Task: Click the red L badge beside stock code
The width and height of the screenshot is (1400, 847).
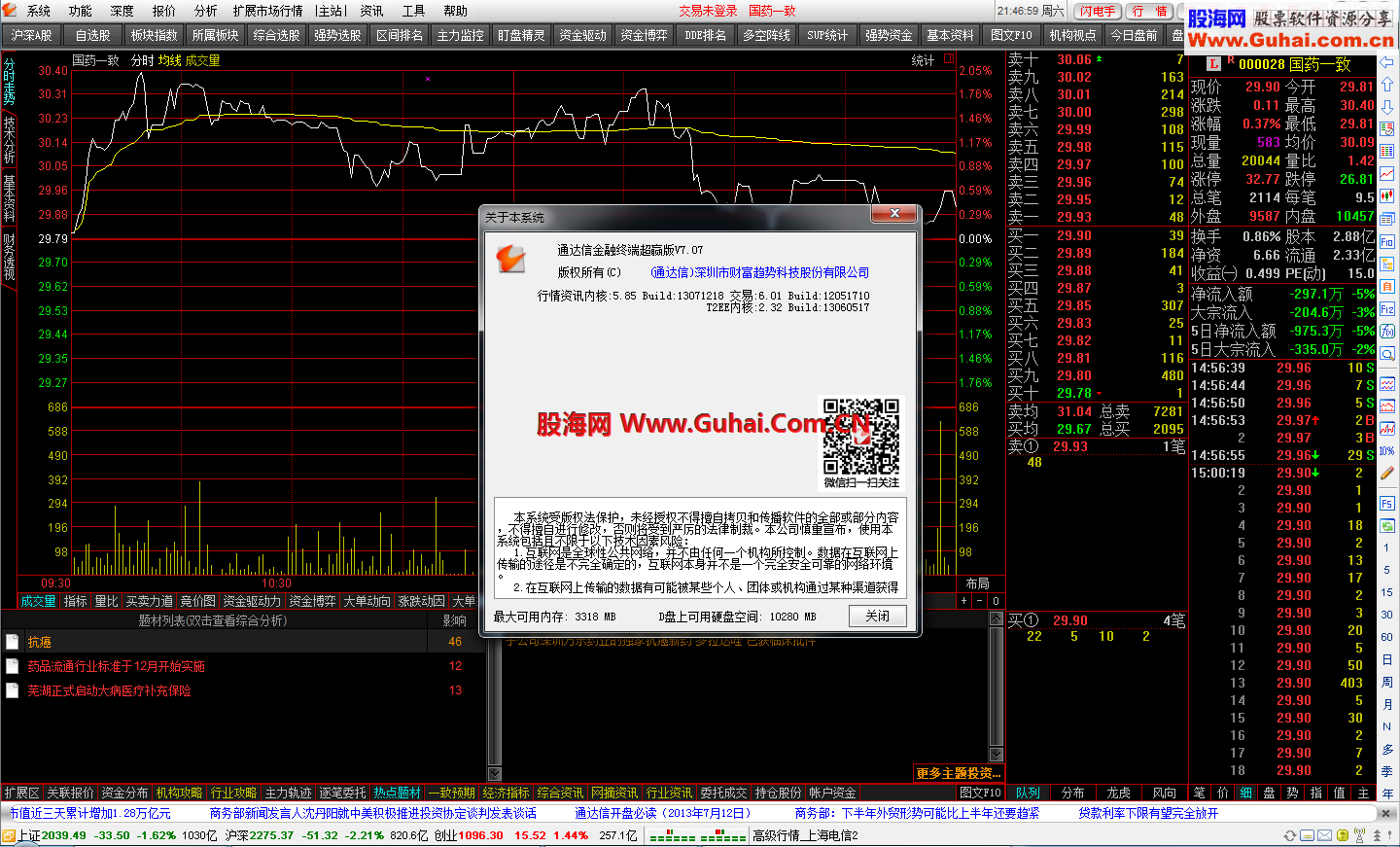Action: click(x=1213, y=64)
